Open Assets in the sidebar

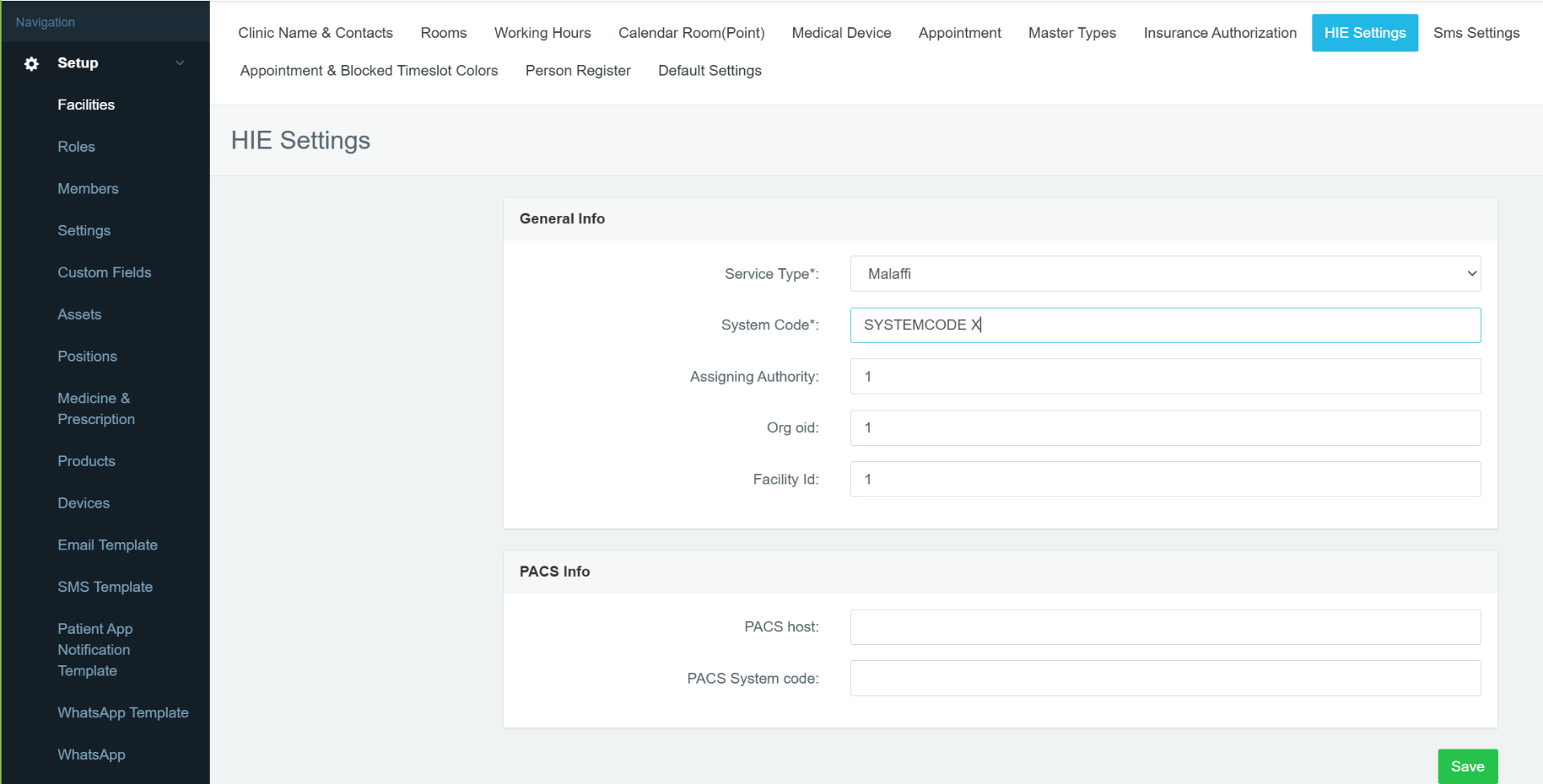tap(80, 314)
